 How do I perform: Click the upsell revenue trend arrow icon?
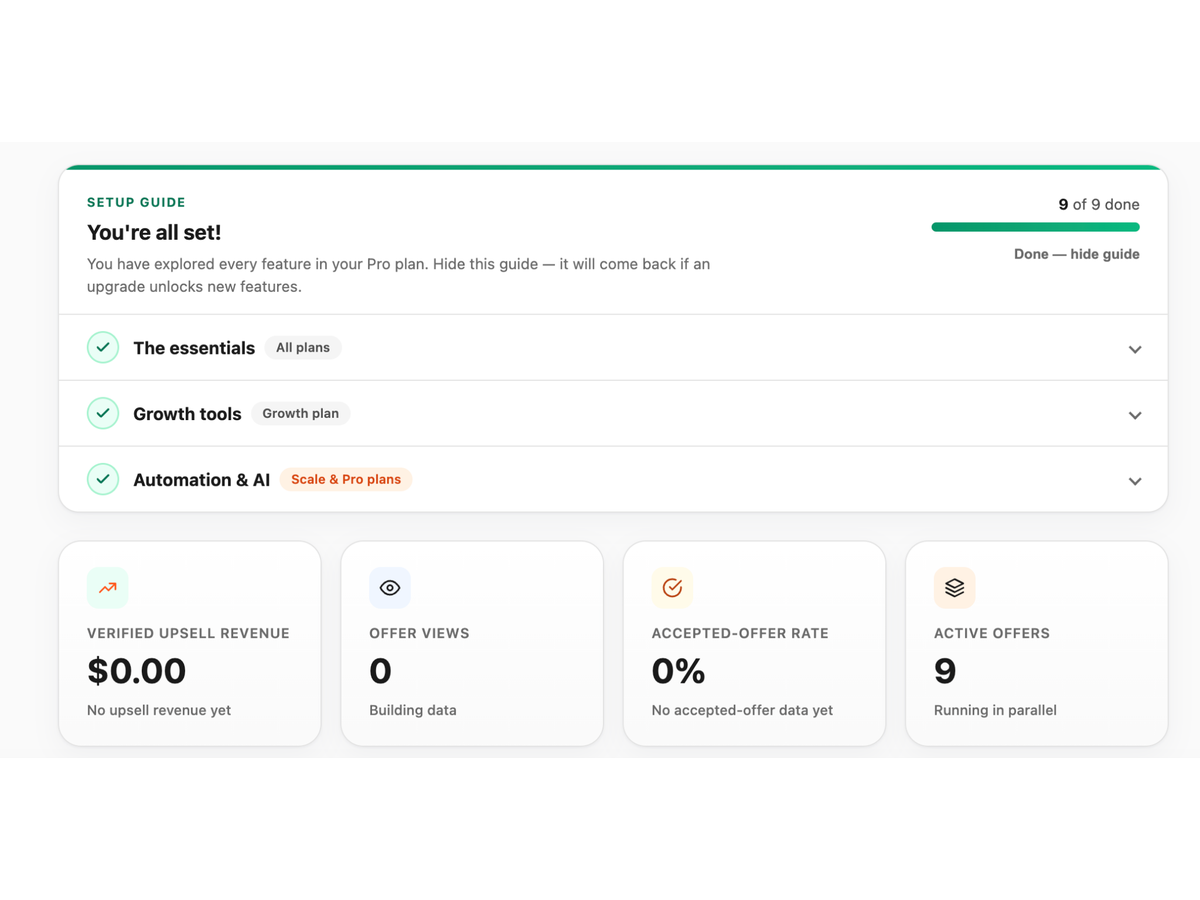pyautogui.click(x=108, y=588)
